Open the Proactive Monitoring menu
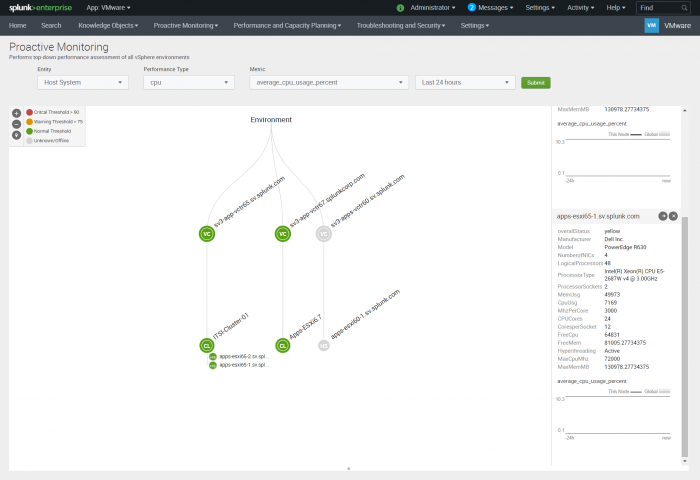This screenshot has height=480, width=700. (186, 25)
